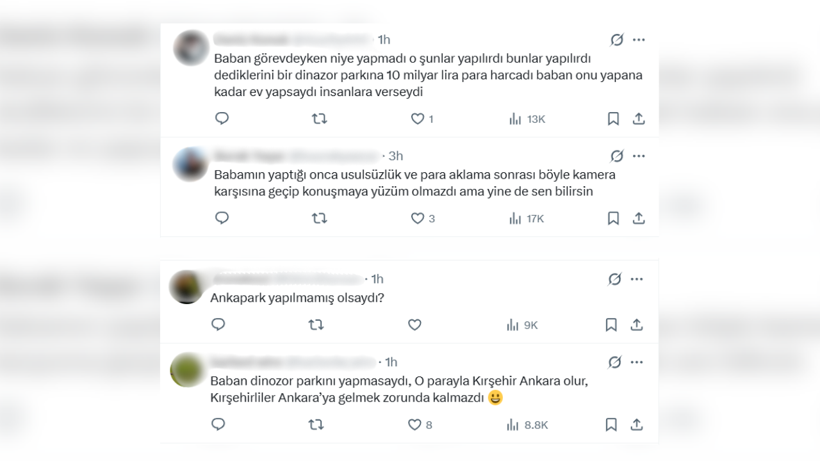Open more options on the 3h-old tweet
The image size is (820, 461).
639,156
